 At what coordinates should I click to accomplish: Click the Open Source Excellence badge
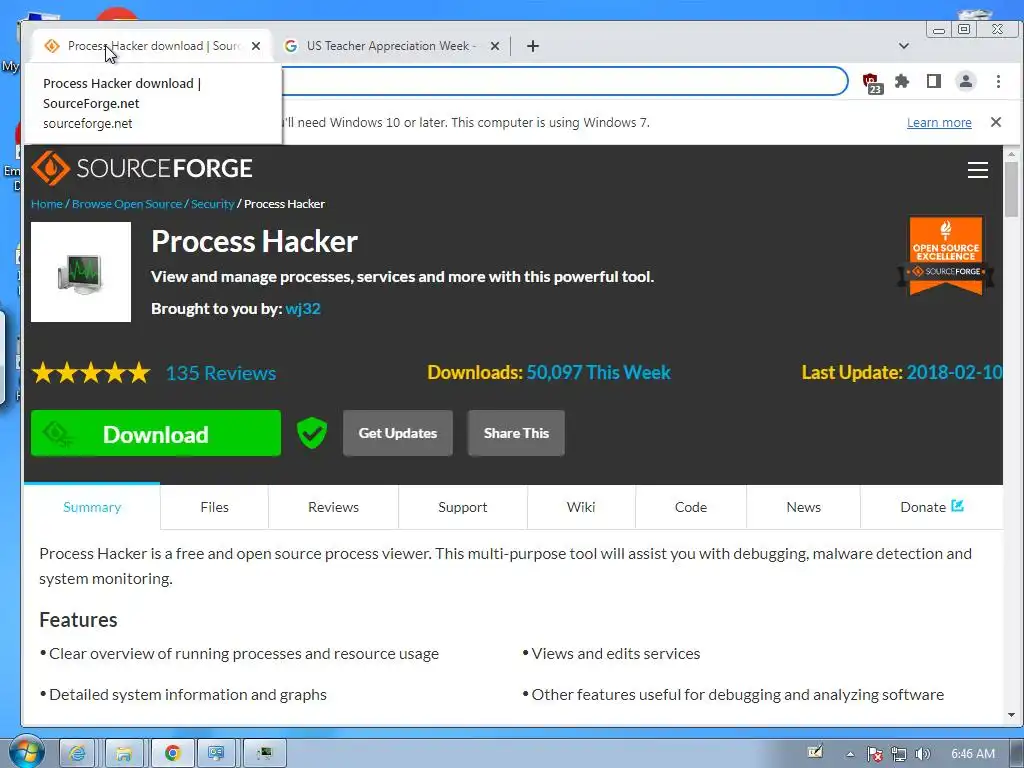[946, 256]
